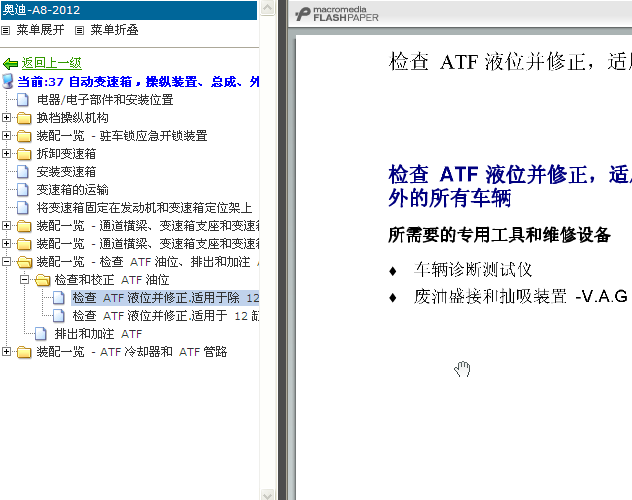Click the folder icon for 拆卸变速箱
632x500 pixels.
point(24,154)
